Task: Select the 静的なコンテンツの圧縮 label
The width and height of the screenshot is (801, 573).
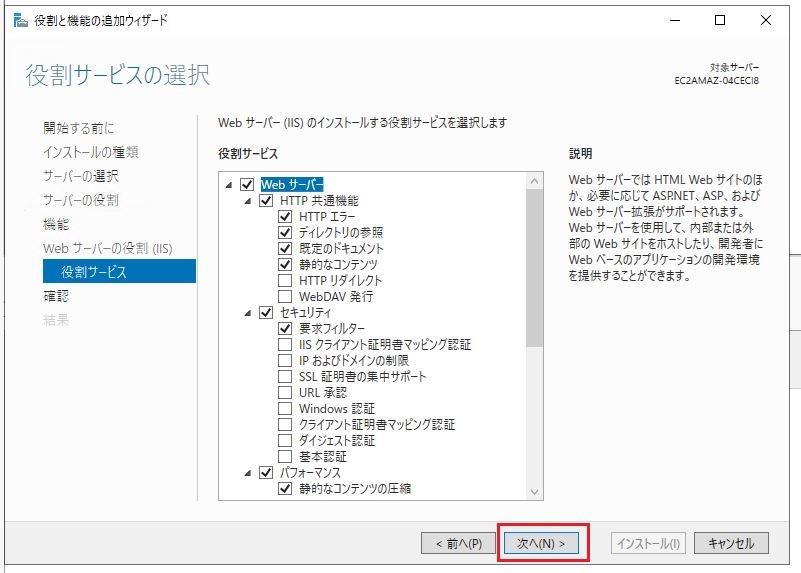Action: click(x=355, y=489)
